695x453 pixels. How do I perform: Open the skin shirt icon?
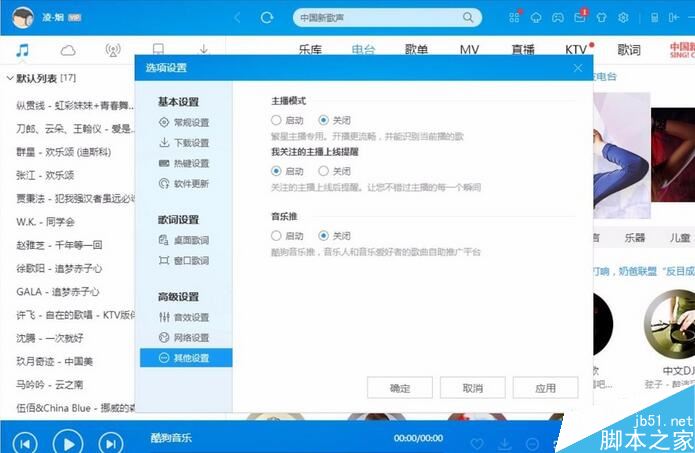click(x=601, y=17)
